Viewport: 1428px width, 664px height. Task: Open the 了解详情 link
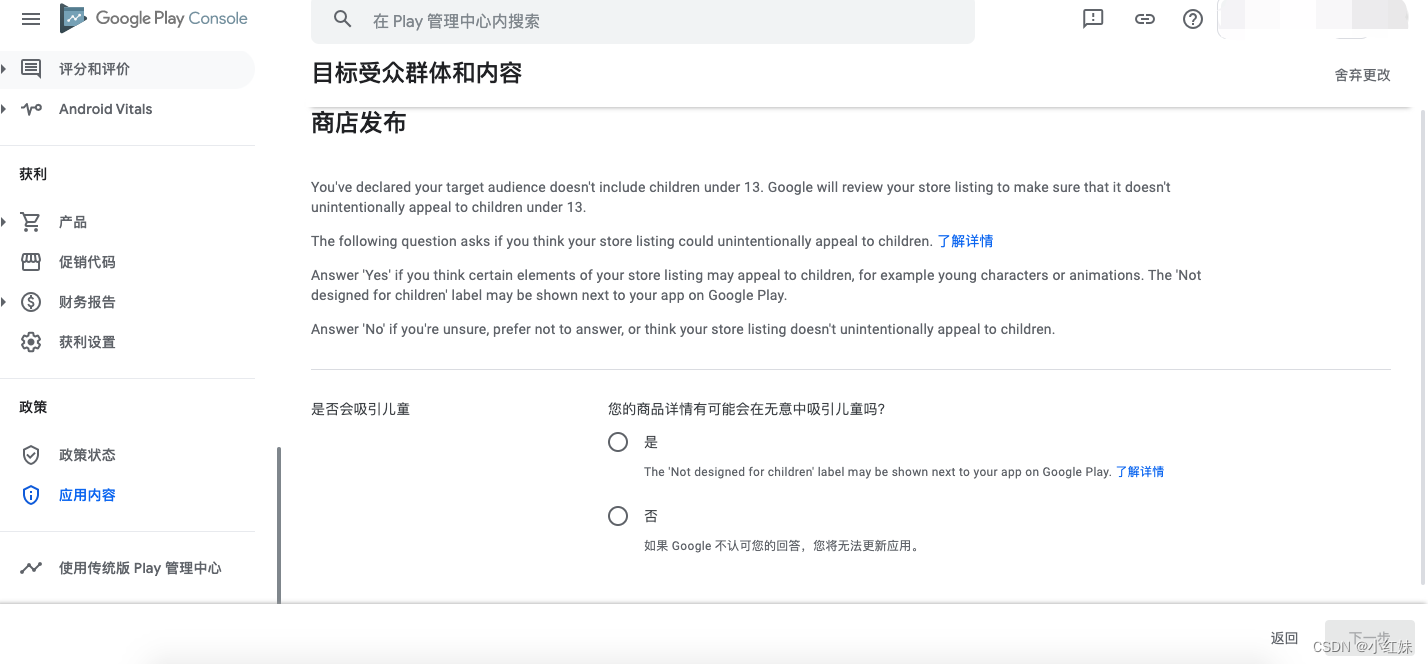tap(964, 240)
